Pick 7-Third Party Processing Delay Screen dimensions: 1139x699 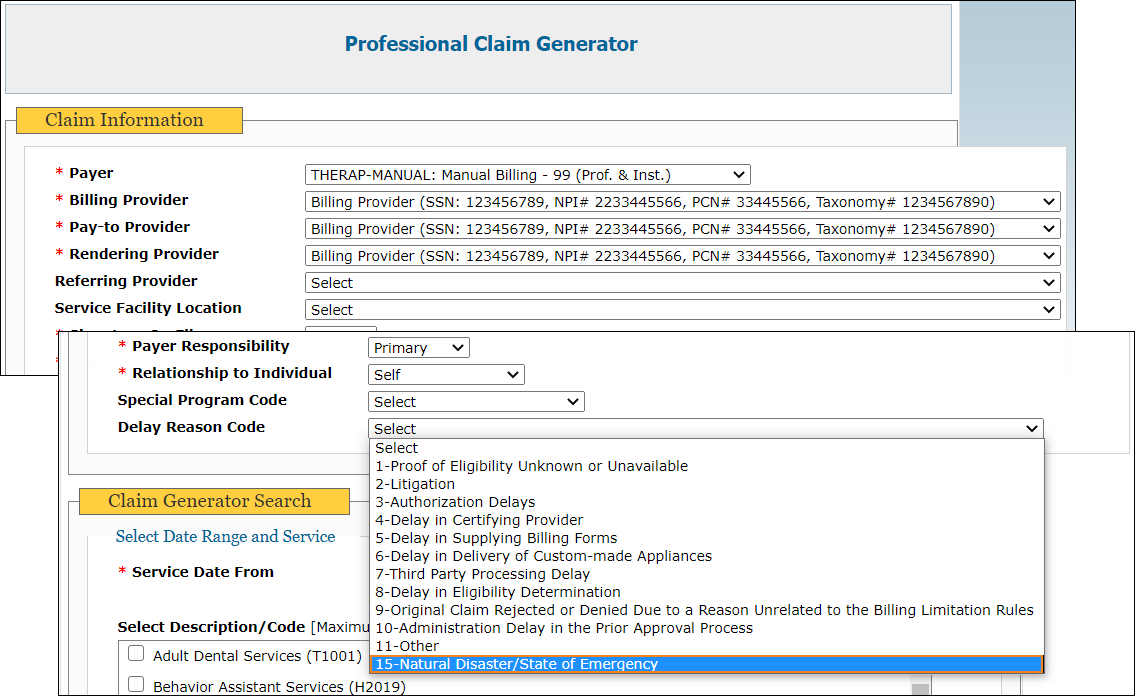pyautogui.click(x=482, y=574)
